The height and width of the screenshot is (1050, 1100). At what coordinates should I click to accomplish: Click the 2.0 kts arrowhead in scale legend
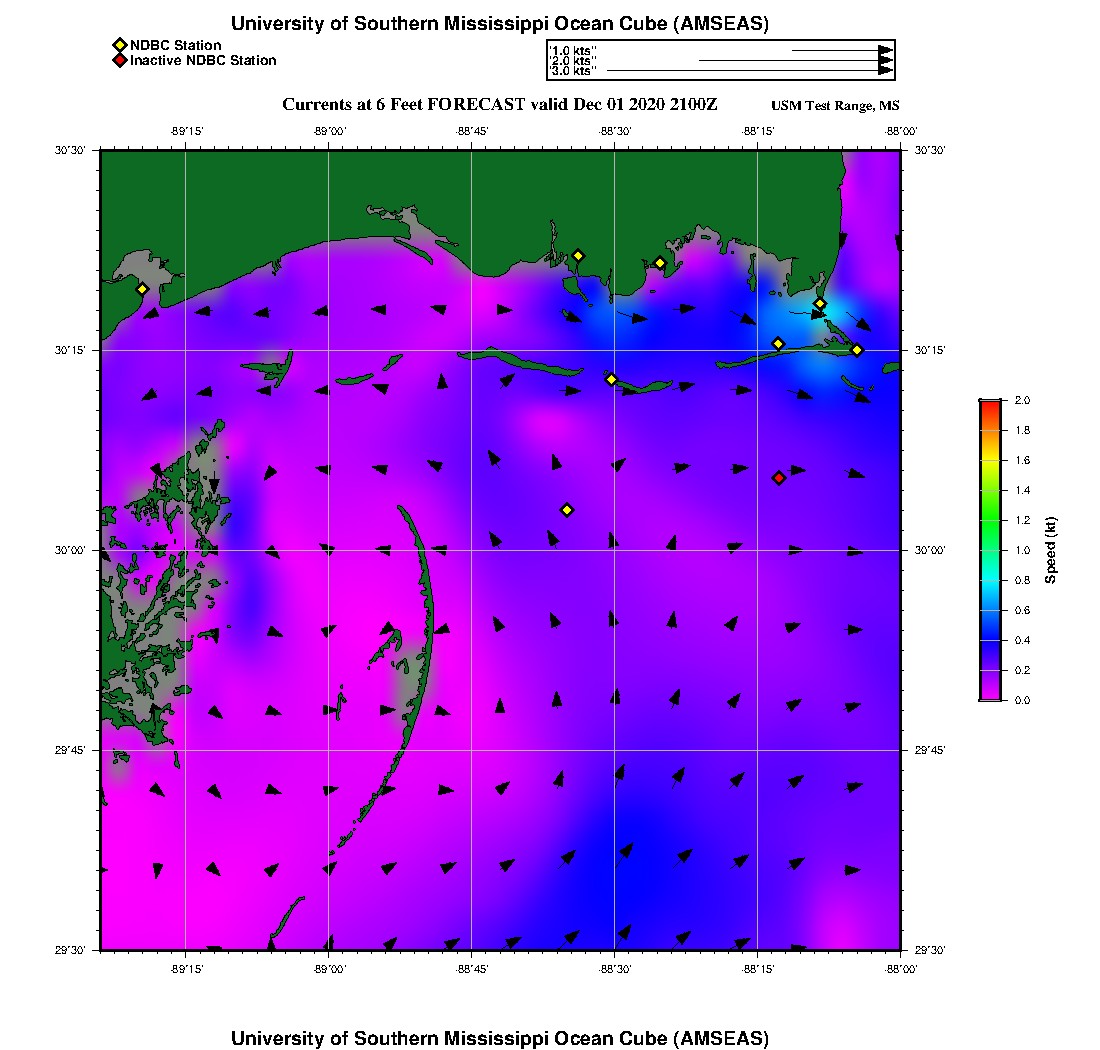(x=885, y=61)
